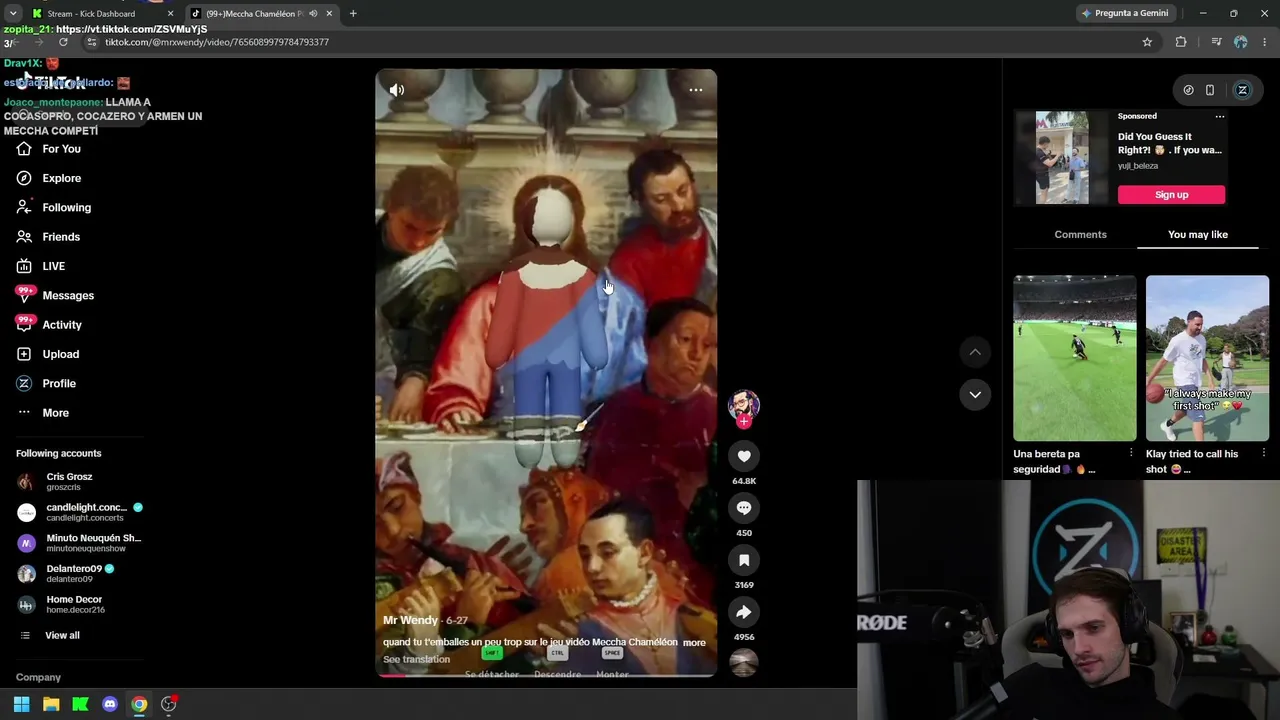Click the Explore compass icon

coord(24,178)
